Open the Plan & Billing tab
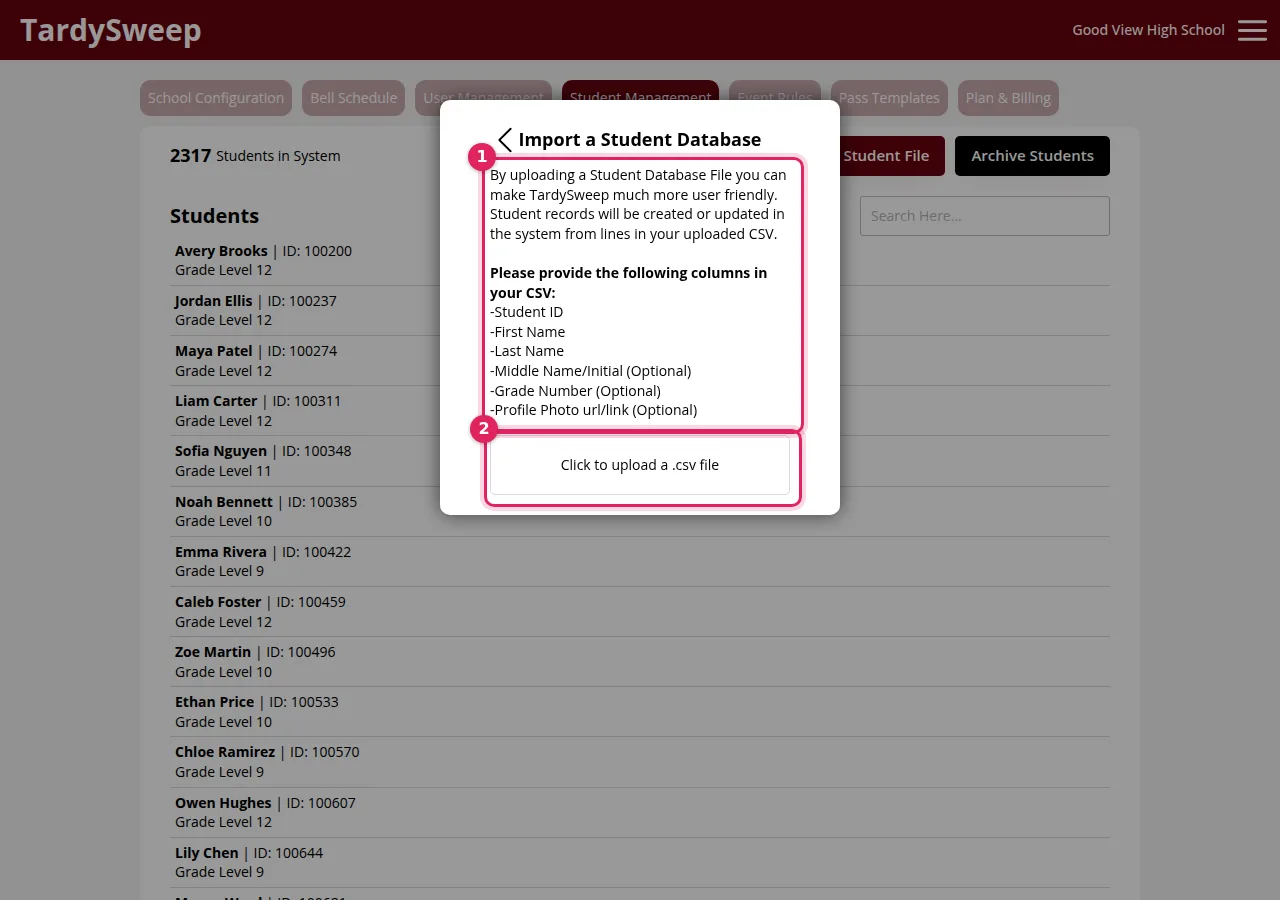 (x=1008, y=98)
